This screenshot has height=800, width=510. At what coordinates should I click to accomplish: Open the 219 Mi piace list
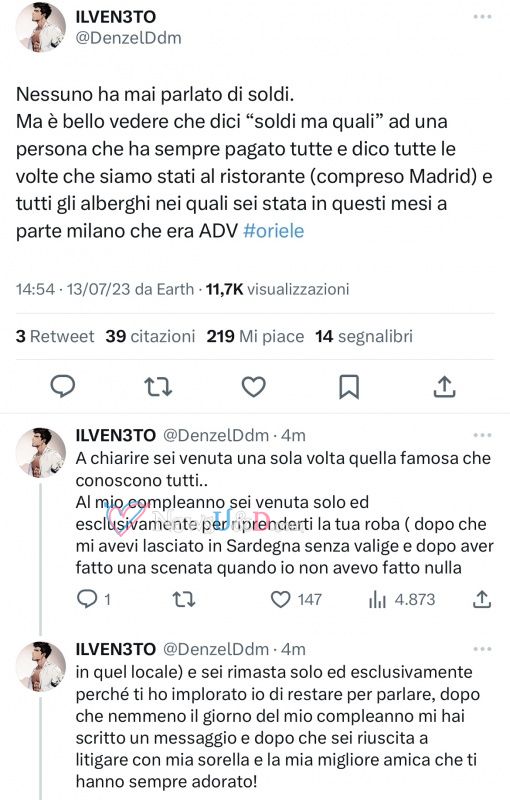pos(255,336)
